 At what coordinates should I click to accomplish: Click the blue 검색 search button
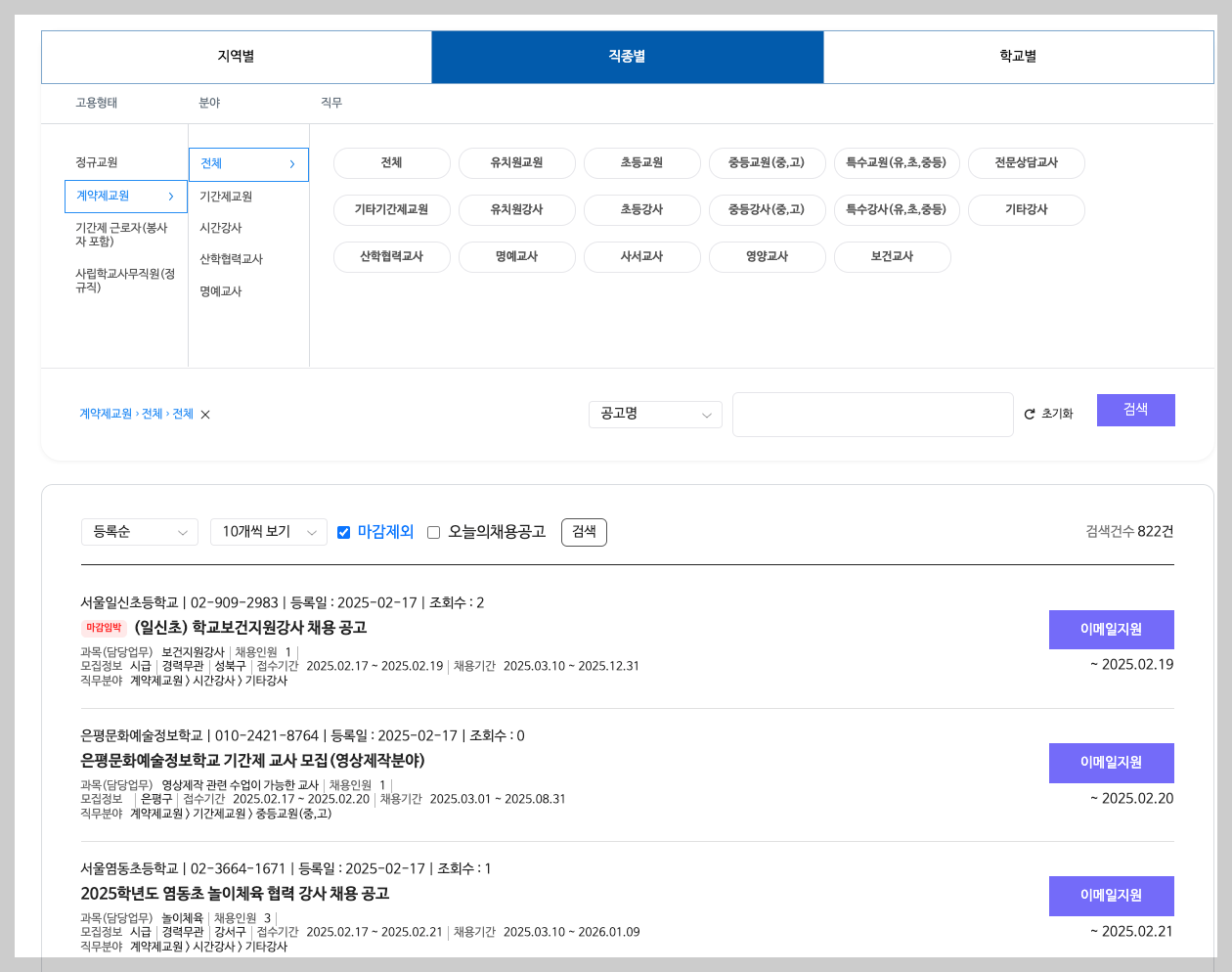1135,410
